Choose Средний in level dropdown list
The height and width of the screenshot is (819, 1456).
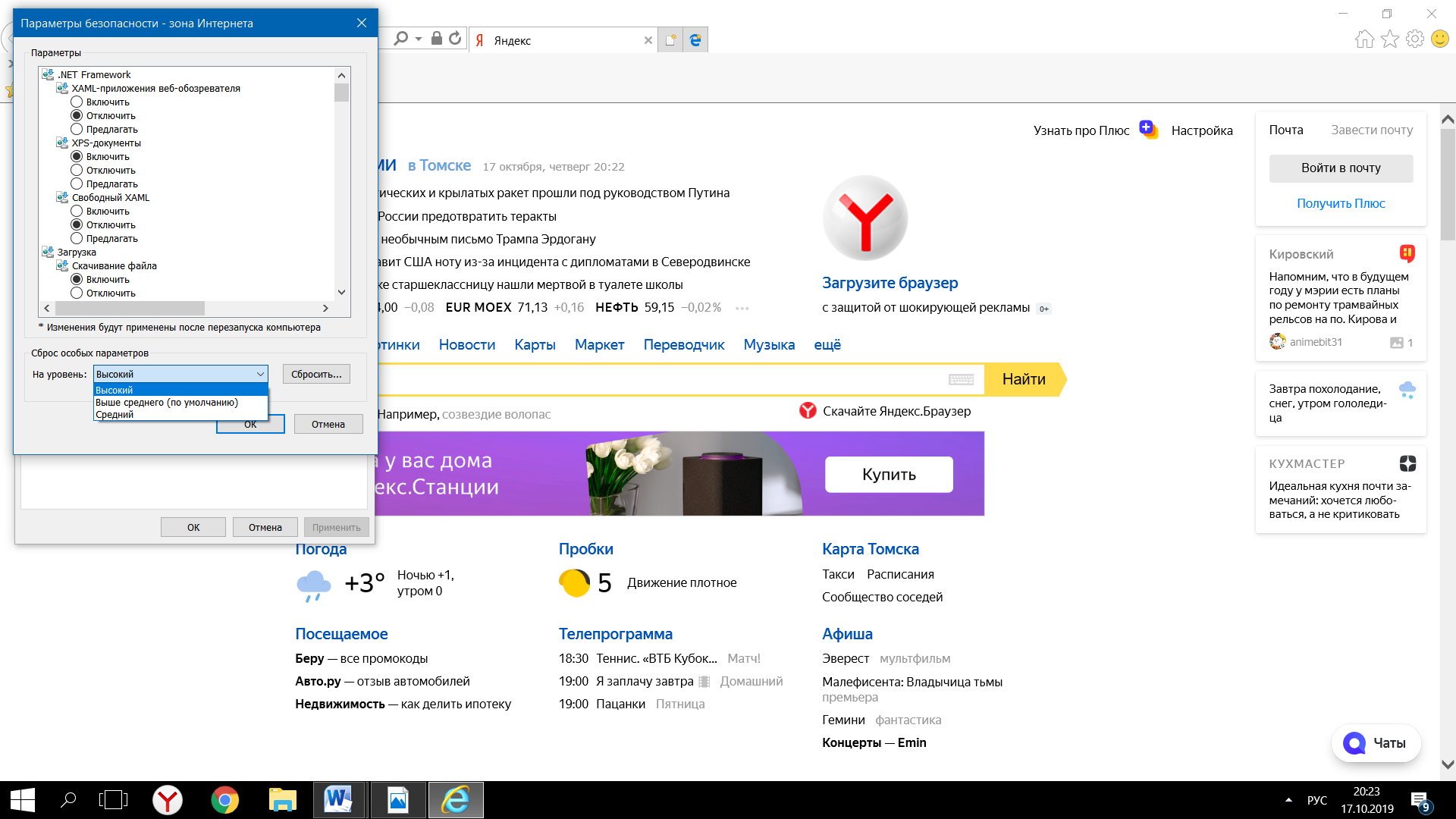180,414
